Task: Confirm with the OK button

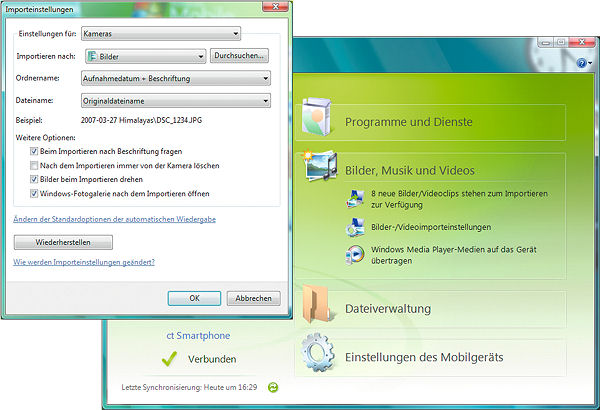Action: pyautogui.click(x=194, y=298)
